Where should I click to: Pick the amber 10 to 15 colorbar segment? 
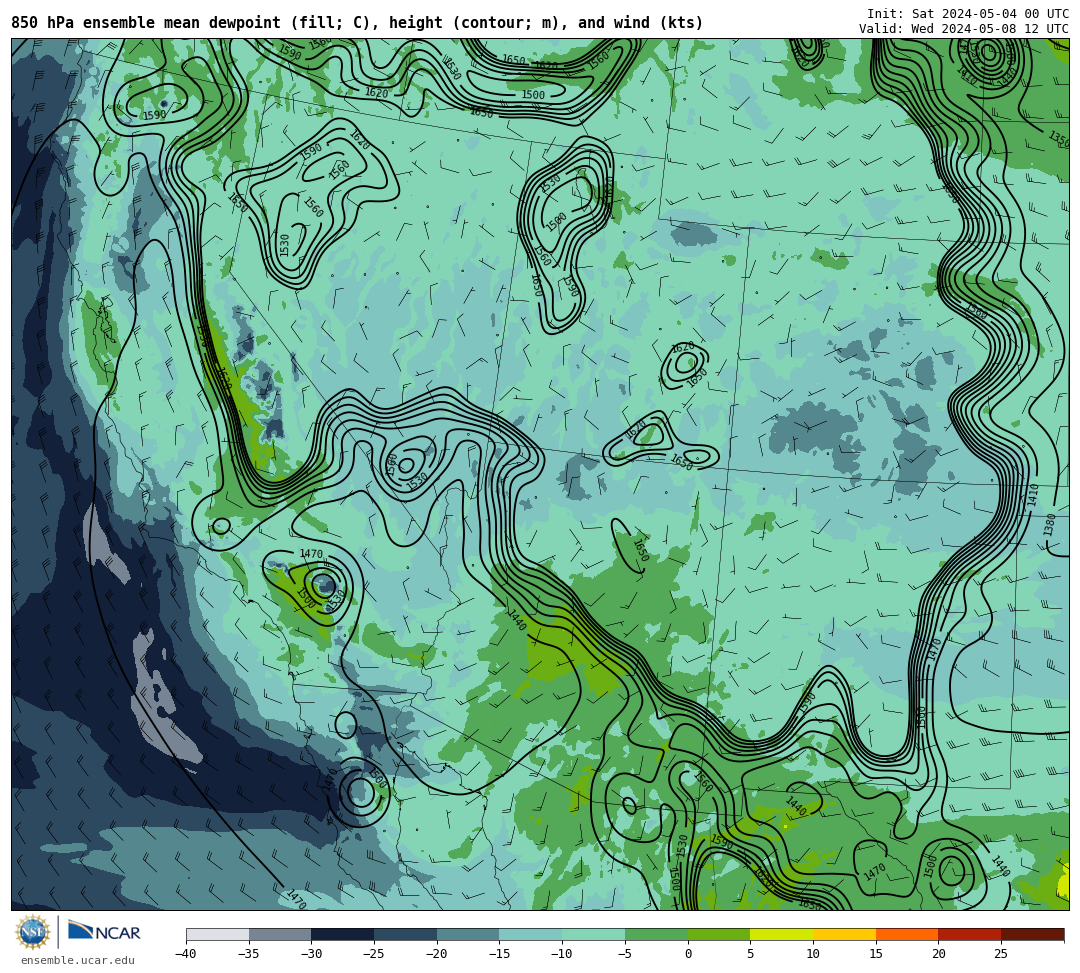[844, 934]
